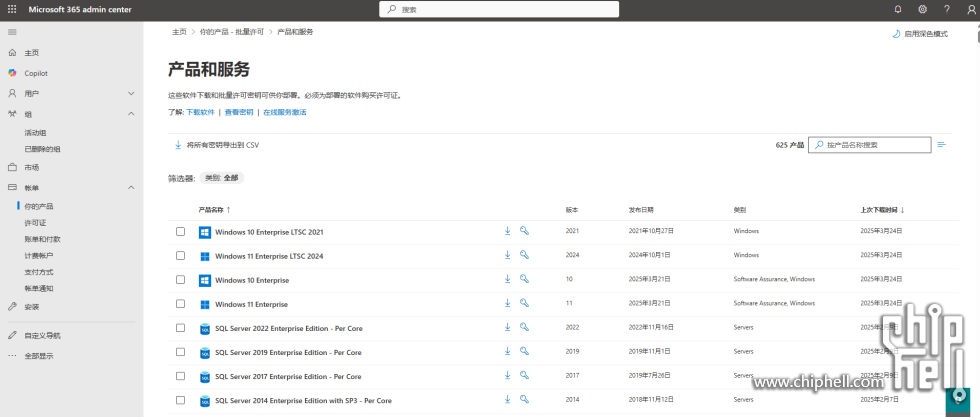Click the 查看密钥 link
Screen dimensions: 980x417
click(x=239, y=113)
